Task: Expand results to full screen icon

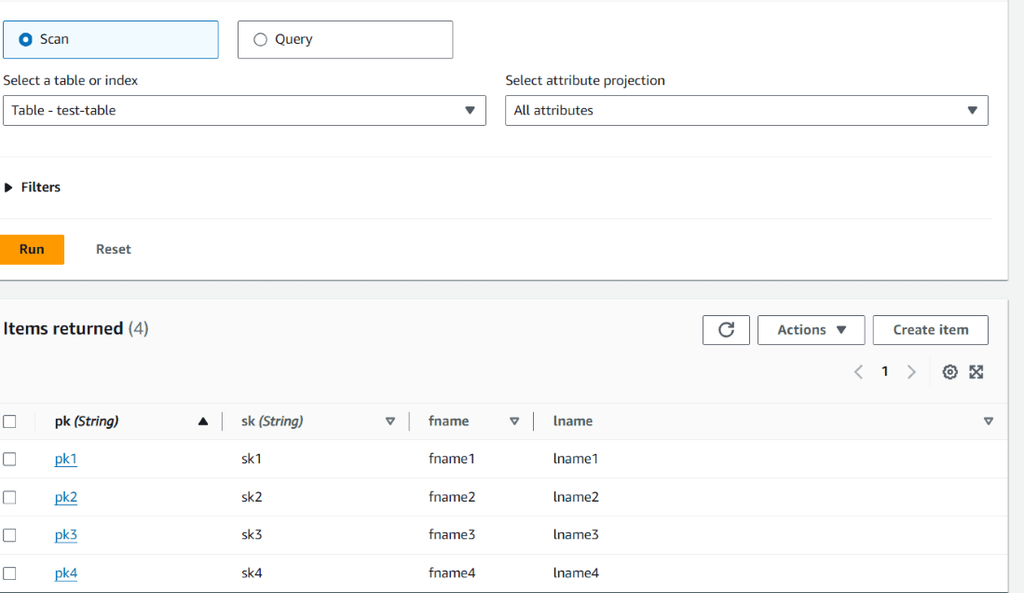Action: [977, 372]
